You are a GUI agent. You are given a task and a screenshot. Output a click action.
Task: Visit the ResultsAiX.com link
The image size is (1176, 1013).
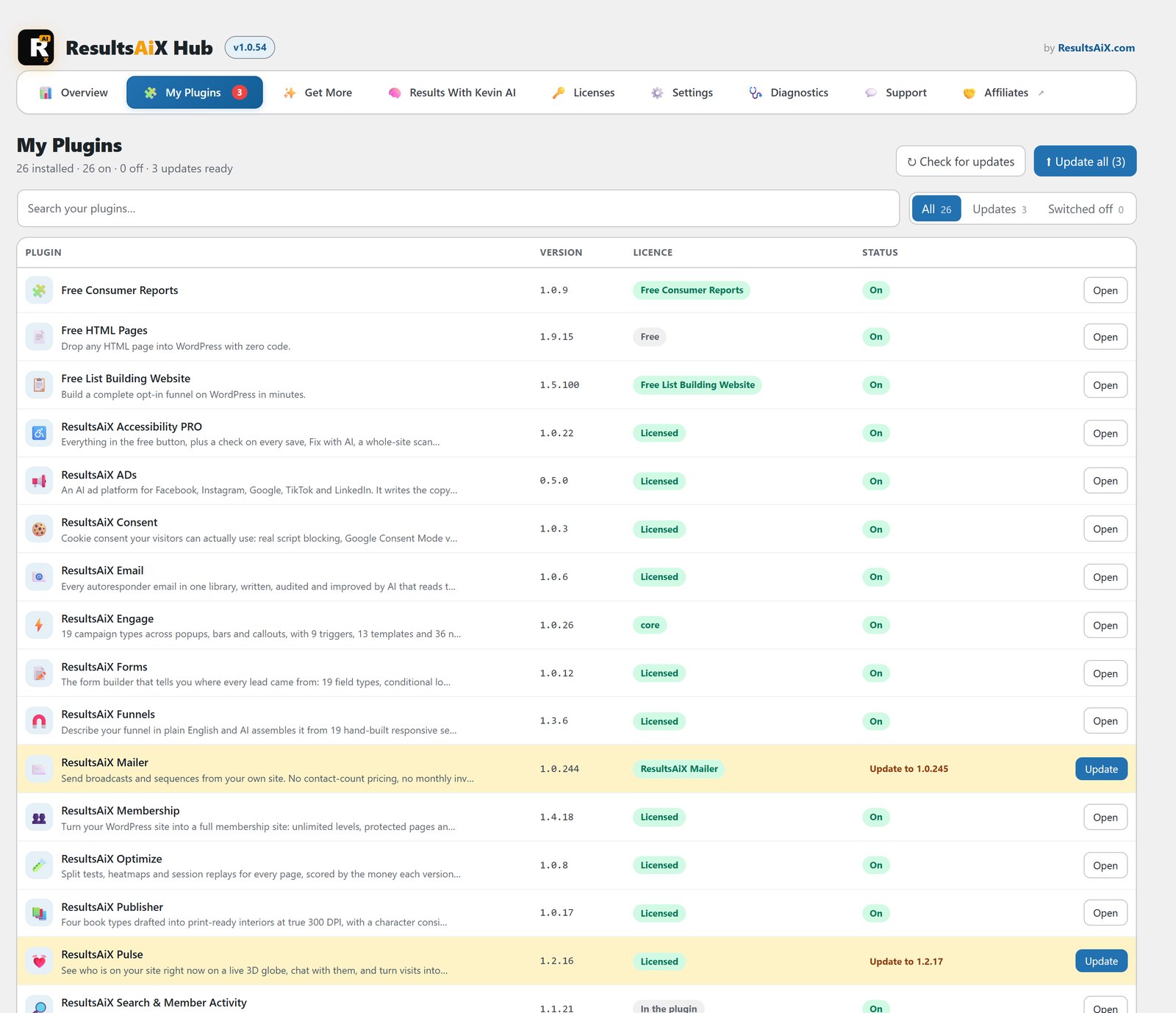click(x=1096, y=48)
